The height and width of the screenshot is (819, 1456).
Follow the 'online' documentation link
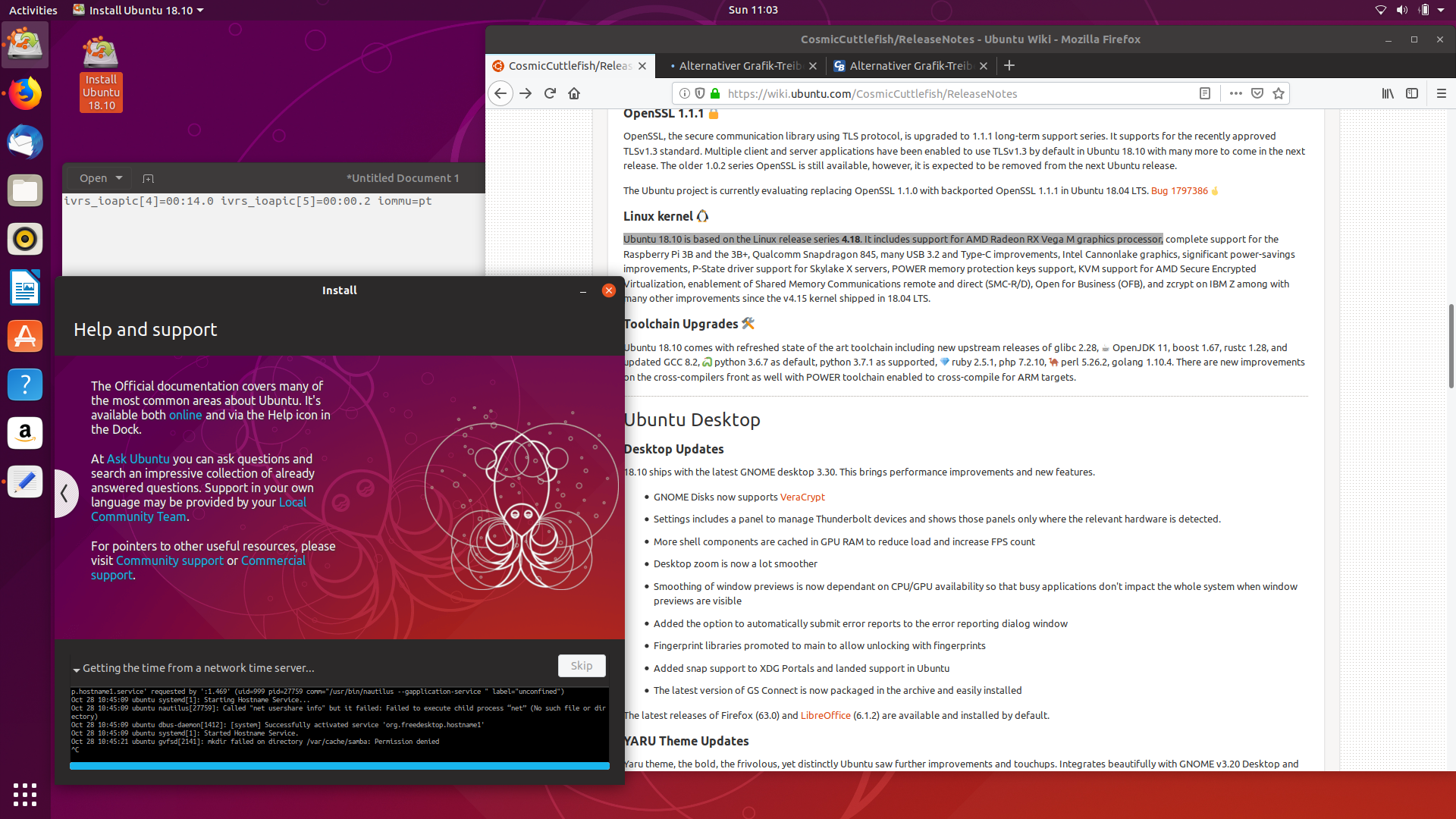[x=185, y=415]
